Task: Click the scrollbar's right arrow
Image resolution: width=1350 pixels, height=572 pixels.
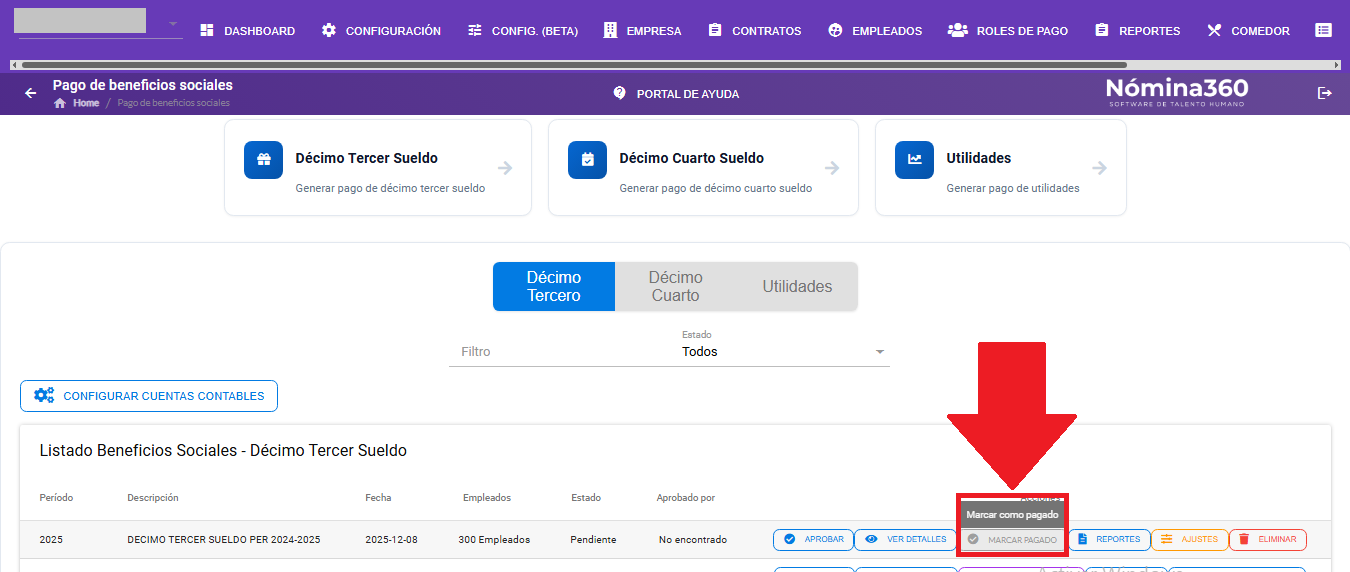Action: pyautogui.click(x=1337, y=65)
